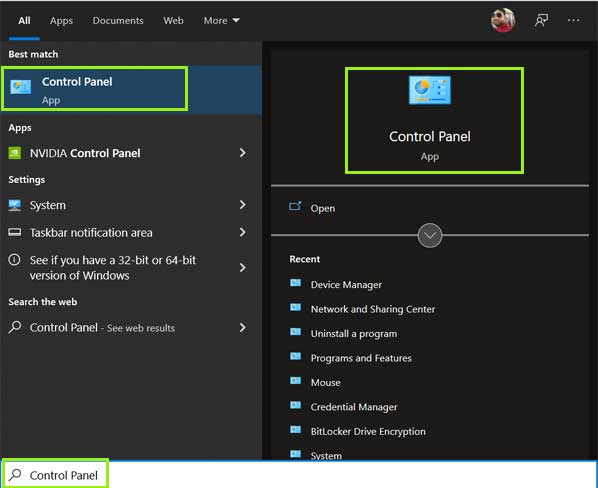Expand the Taskbar notification area chevron arrow
This screenshot has width=598, height=488.
[x=243, y=232]
